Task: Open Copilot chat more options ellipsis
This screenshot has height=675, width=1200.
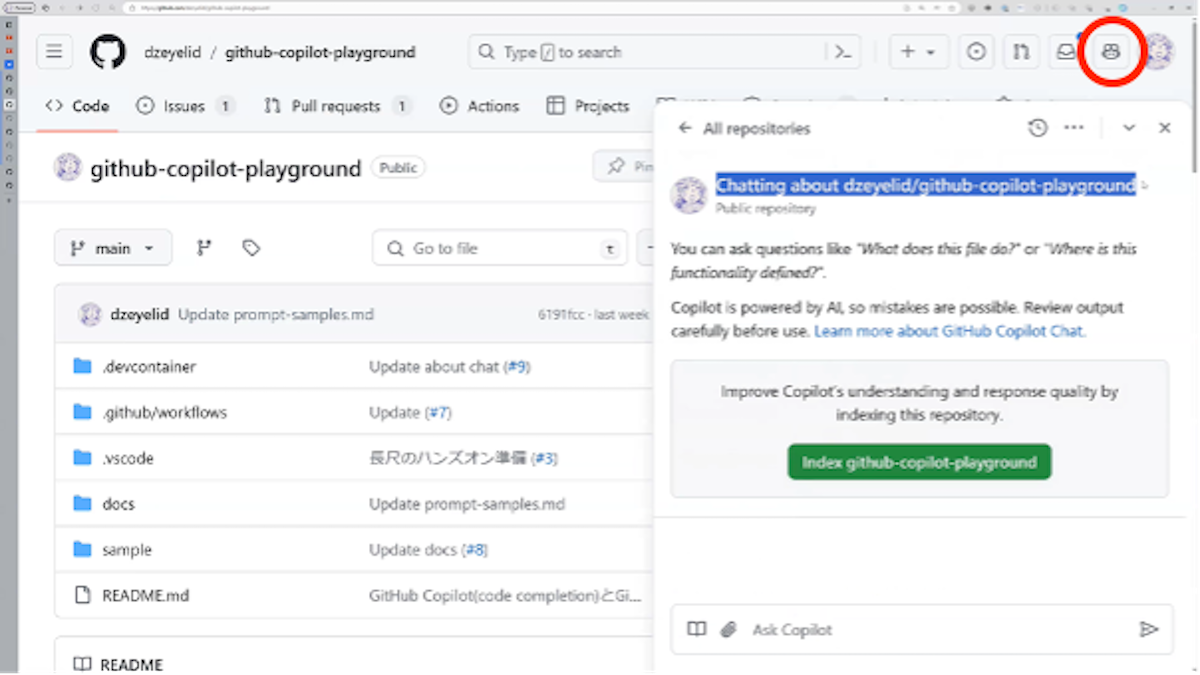Action: (1074, 128)
